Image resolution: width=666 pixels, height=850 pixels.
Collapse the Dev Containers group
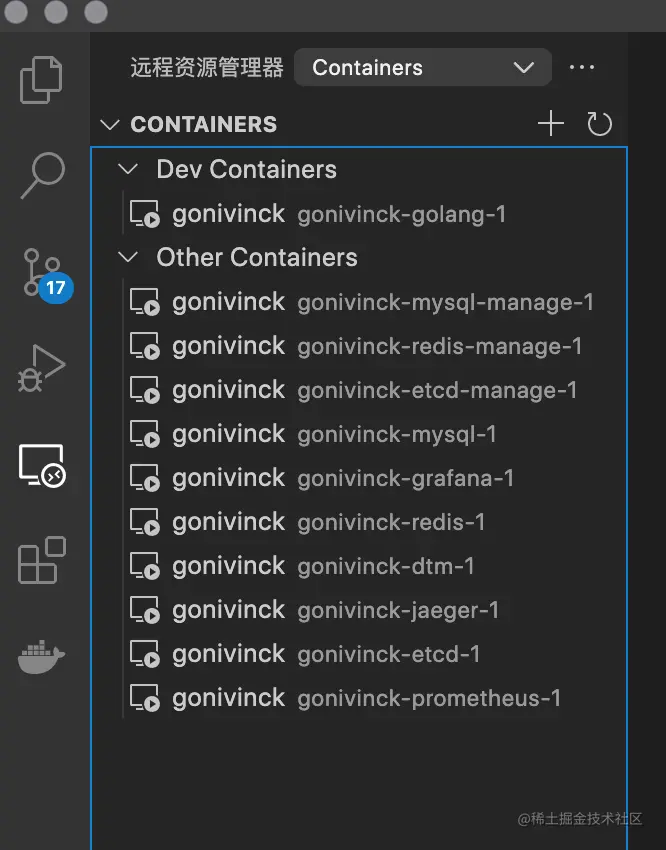128,169
